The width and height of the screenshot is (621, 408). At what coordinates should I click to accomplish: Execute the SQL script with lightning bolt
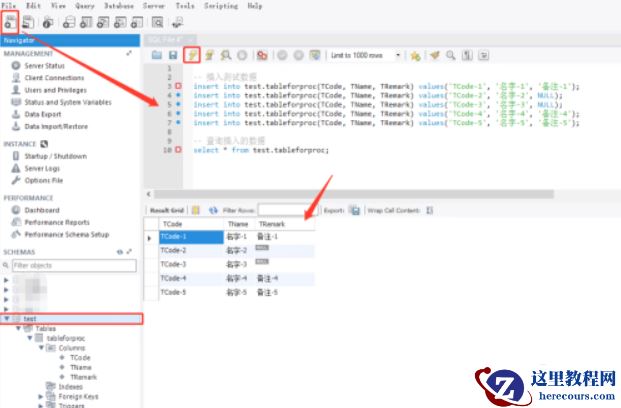click(x=192, y=55)
